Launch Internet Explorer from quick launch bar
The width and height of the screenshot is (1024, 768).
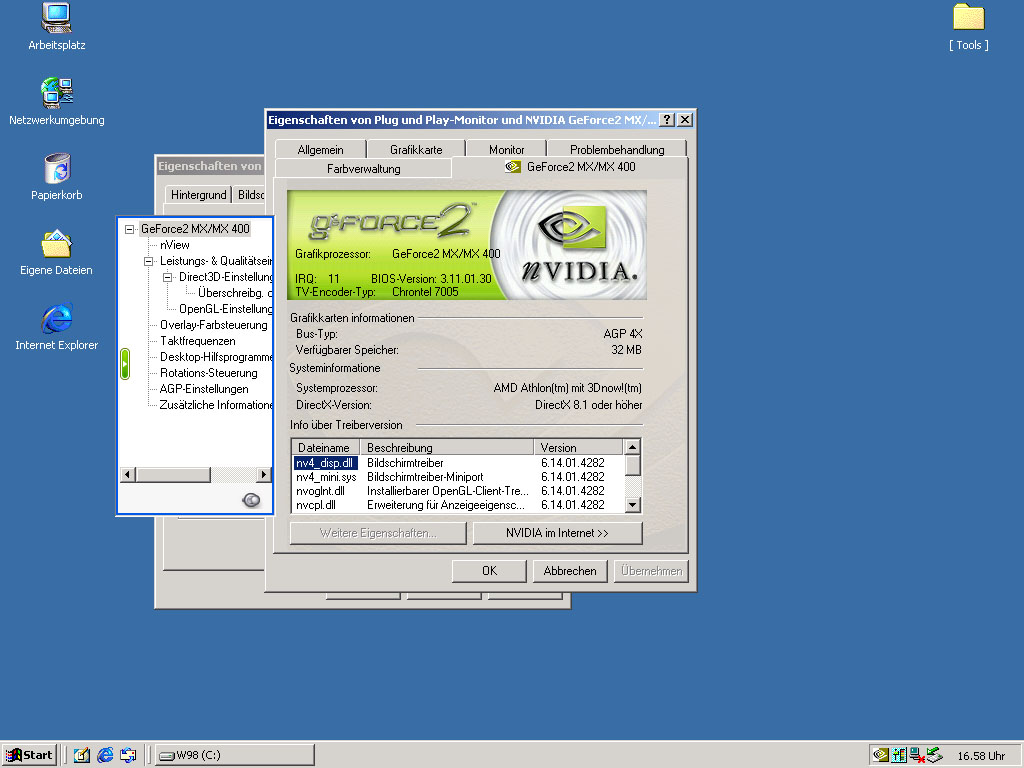(105, 755)
